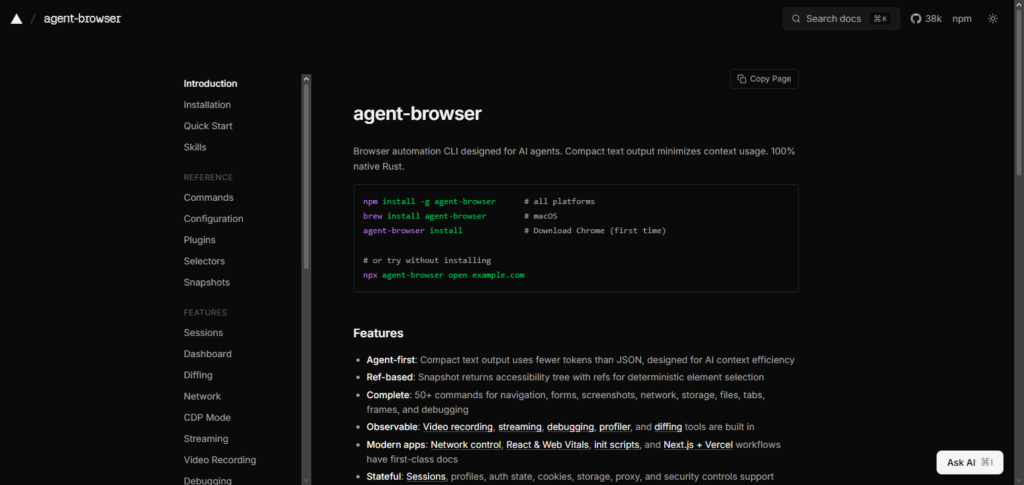Open the Commands reference page

click(x=208, y=198)
